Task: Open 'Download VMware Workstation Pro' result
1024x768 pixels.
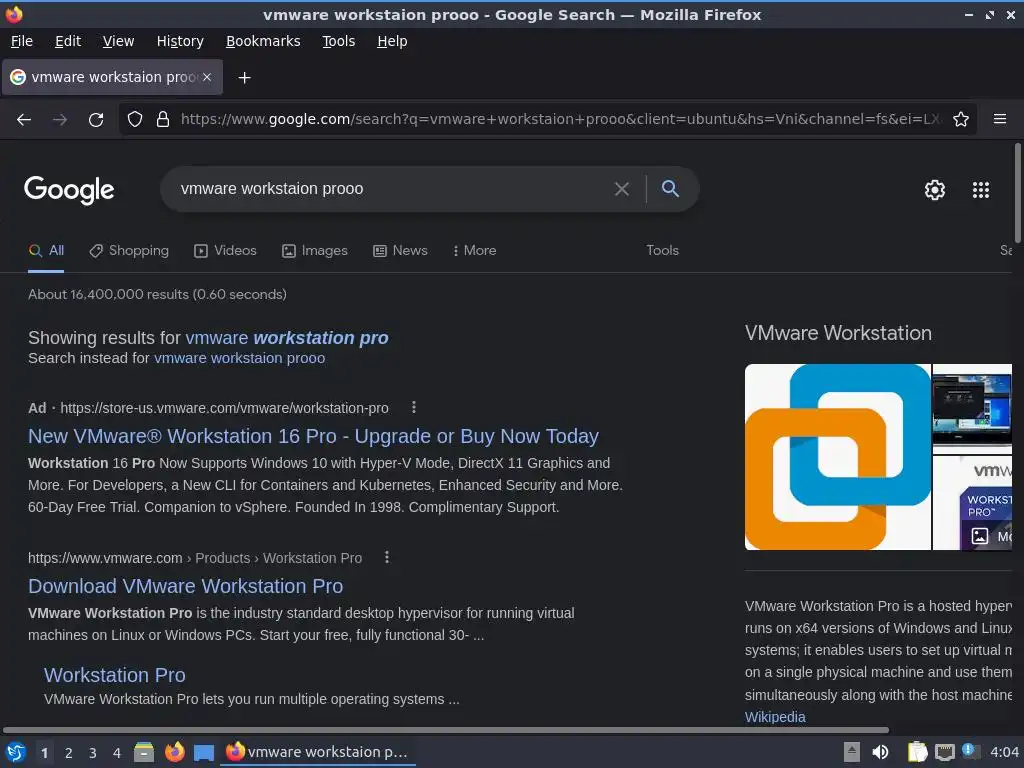Action: click(185, 586)
